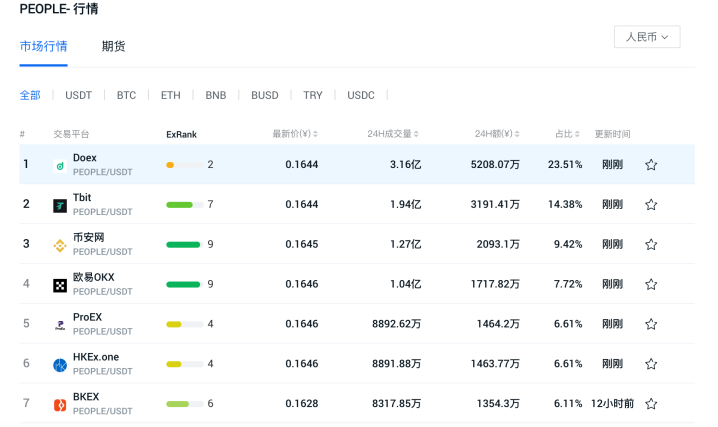Click the PEOPLE/USDT pair under 币安网
The image size is (718, 427).
pyautogui.click(x=103, y=252)
